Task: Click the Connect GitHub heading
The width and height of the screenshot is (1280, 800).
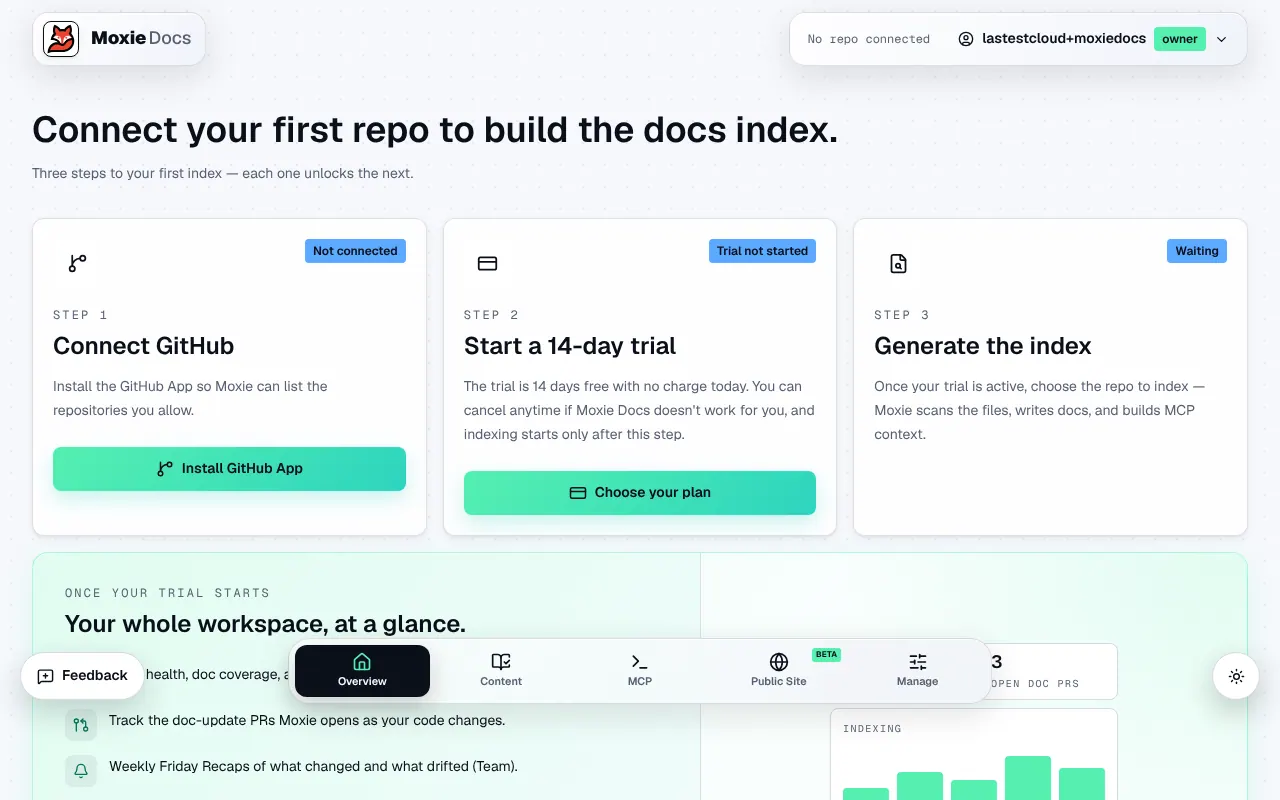Action: 143,346
